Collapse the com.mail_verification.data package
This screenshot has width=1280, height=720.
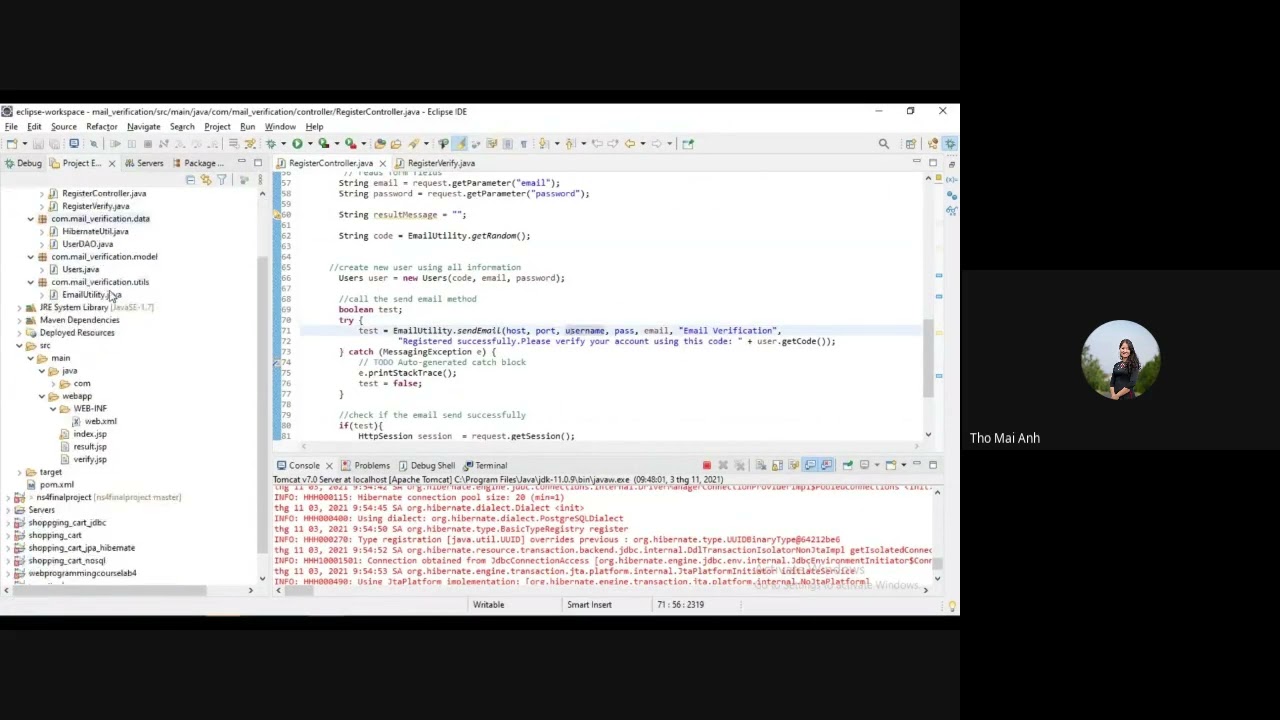coord(31,218)
